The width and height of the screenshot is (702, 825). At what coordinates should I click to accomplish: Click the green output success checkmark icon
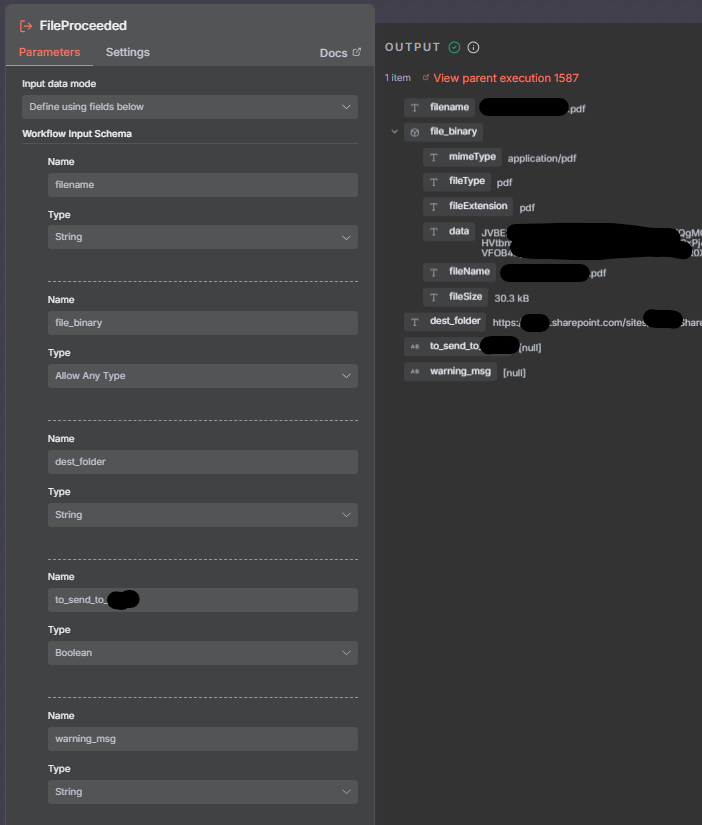pos(455,47)
